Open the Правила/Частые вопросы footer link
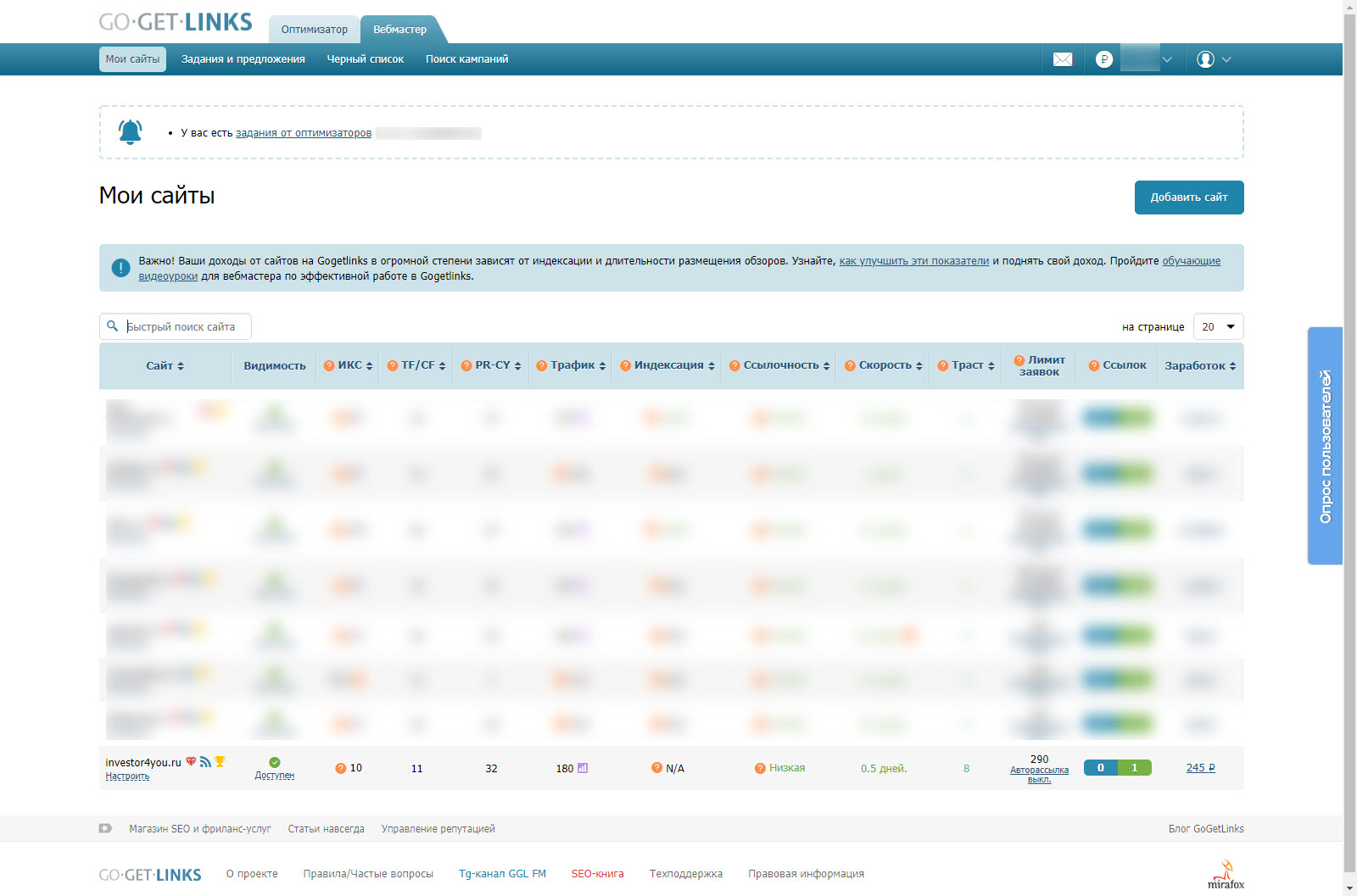This screenshot has height=896, width=1357. coord(368,874)
